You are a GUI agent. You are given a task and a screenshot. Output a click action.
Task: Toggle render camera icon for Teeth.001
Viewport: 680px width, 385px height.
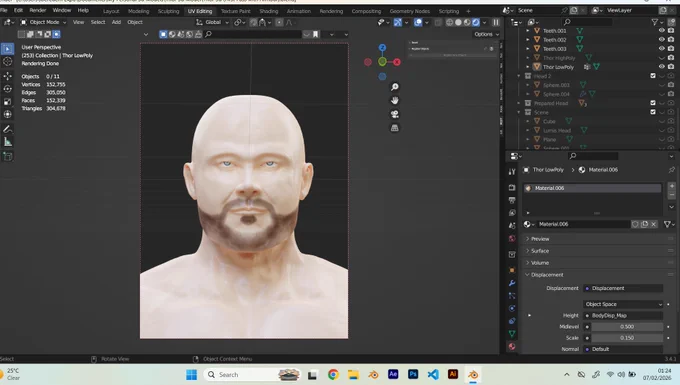pyautogui.click(x=671, y=30)
